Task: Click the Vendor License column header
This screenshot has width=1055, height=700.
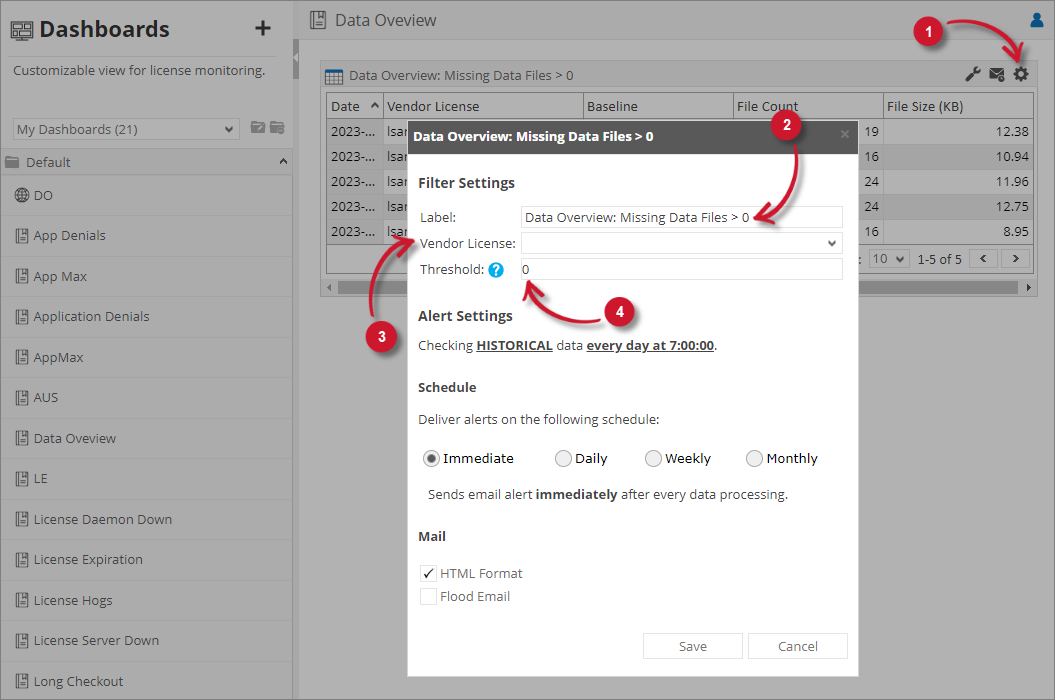Action: (x=483, y=106)
